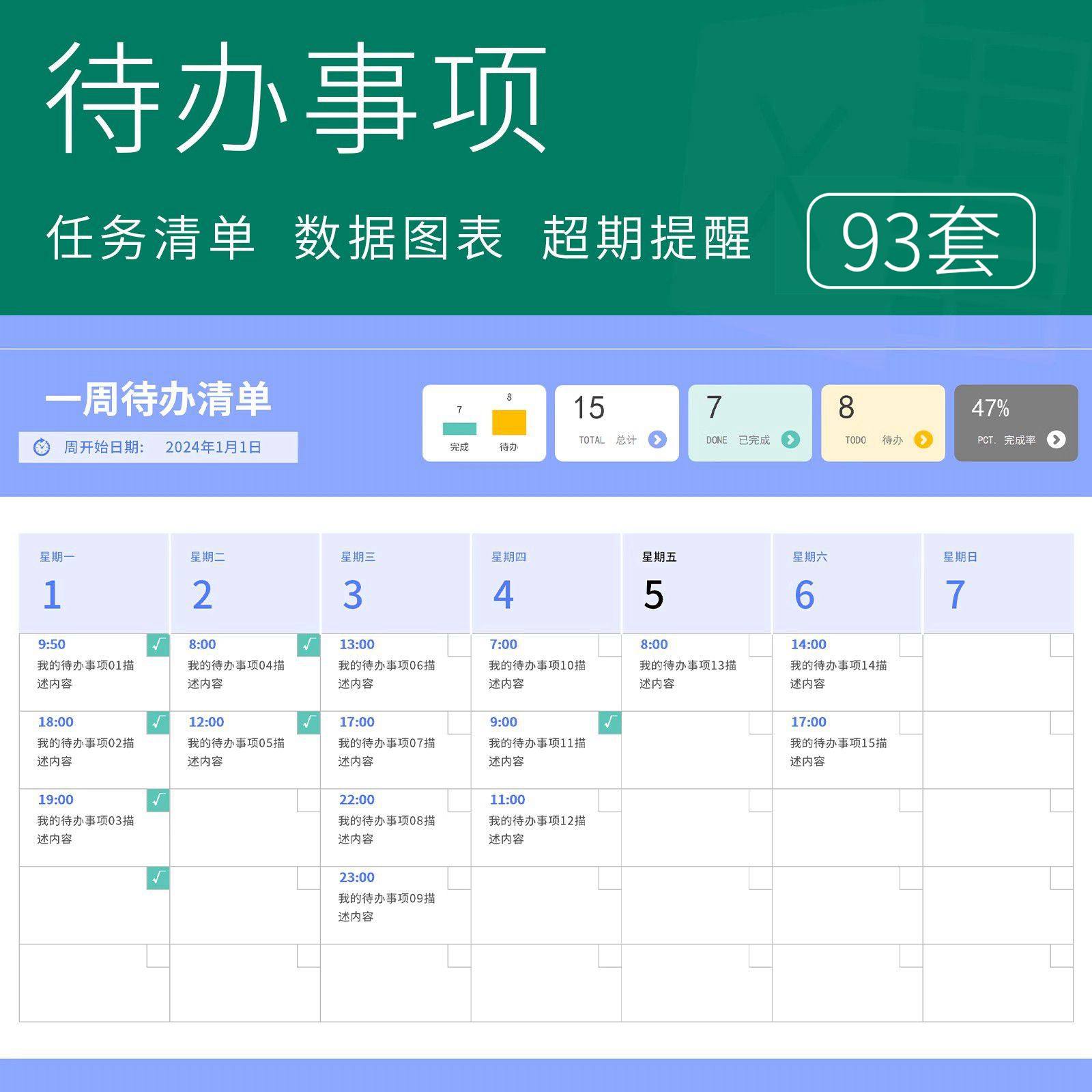Click the yellow pending bar in chart

pos(508,422)
